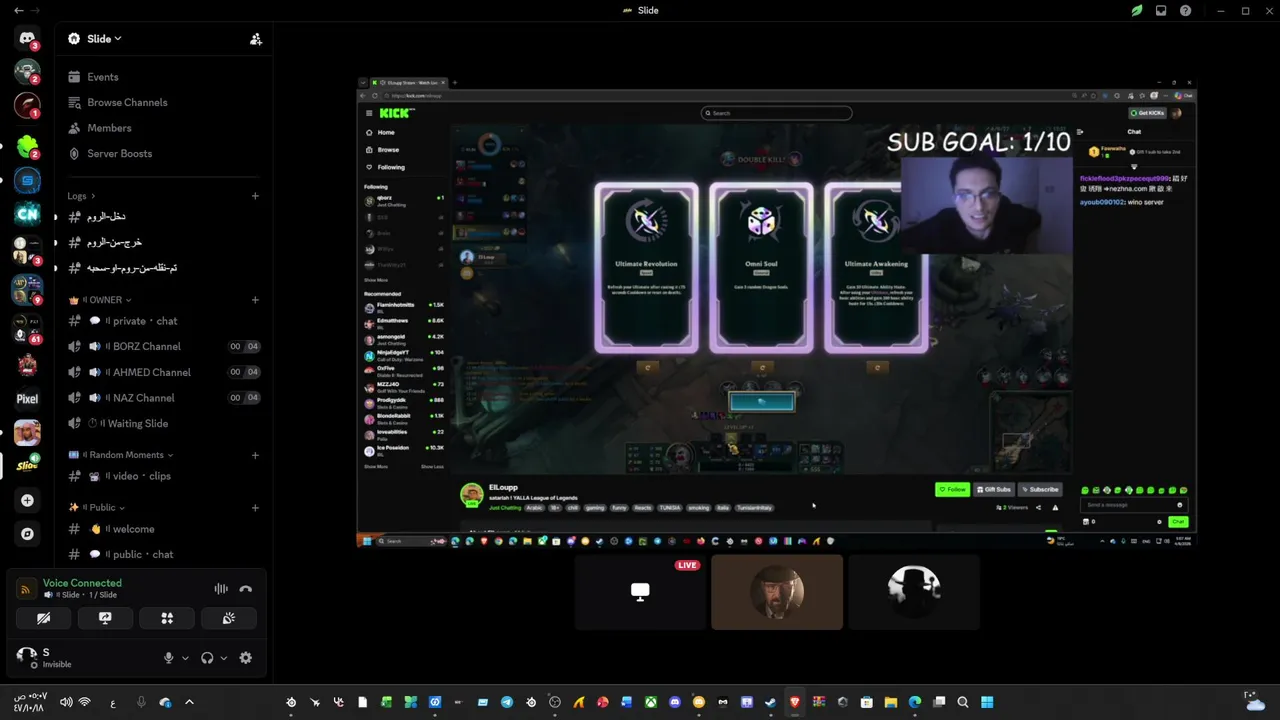Open Discord direct messages home icon
The height and width of the screenshot is (720, 1280).
click(x=27, y=38)
